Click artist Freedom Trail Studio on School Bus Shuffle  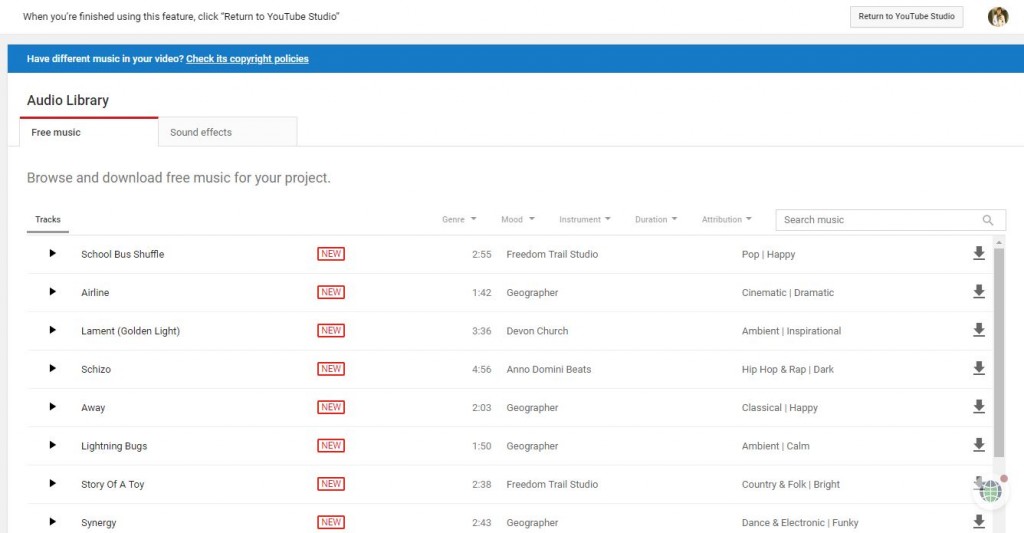552,254
